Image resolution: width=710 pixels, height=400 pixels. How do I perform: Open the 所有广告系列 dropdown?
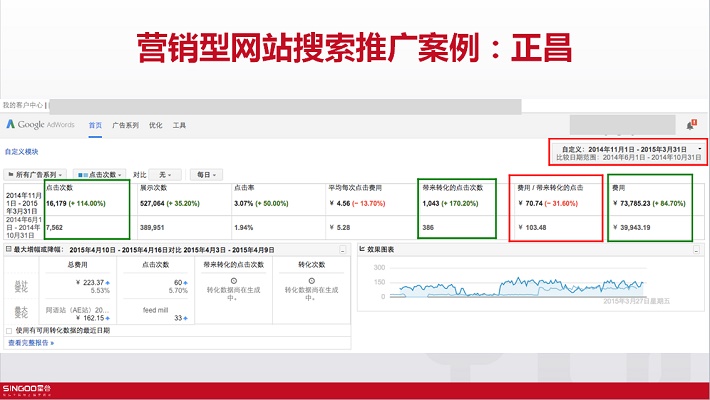[35, 174]
